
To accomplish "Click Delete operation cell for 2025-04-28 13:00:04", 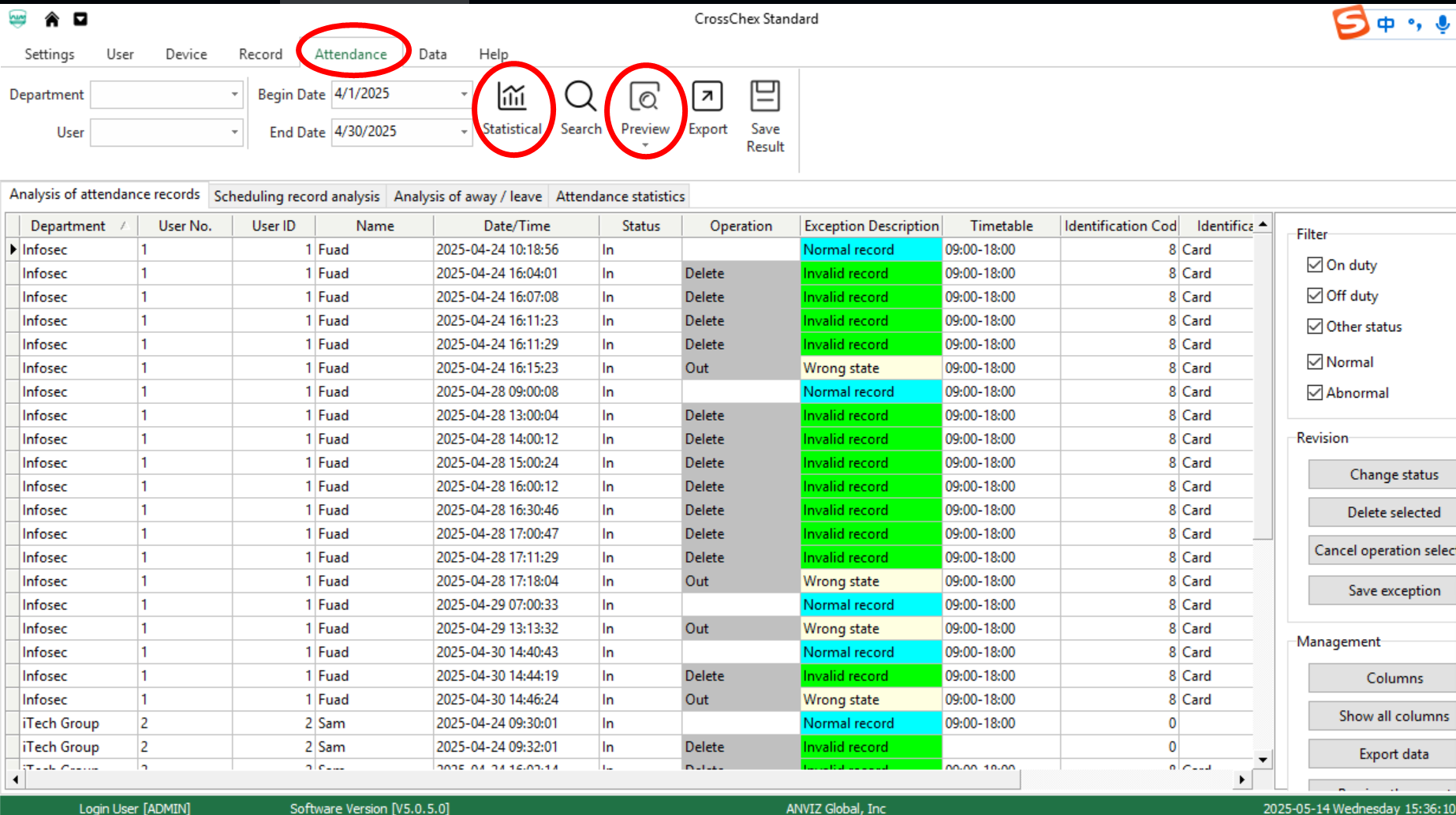I will [741, 415].
